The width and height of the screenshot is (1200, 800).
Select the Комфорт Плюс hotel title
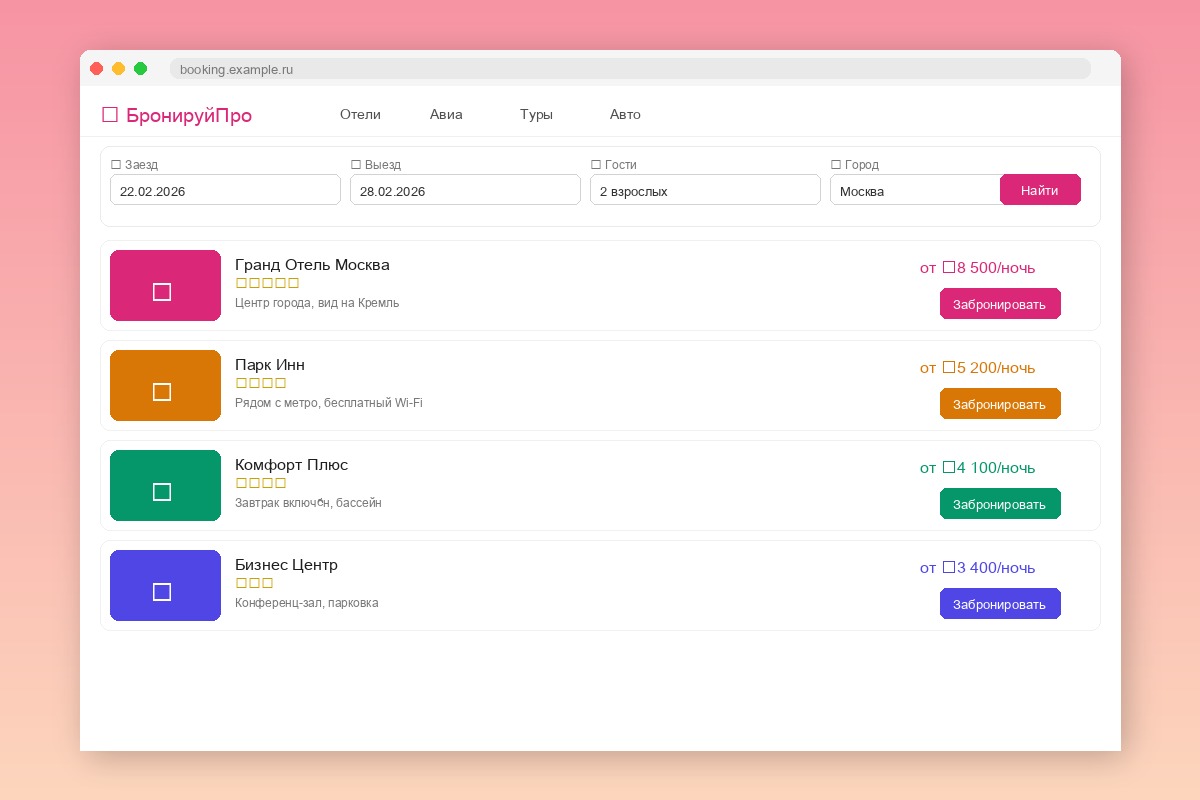coord(291,465)
